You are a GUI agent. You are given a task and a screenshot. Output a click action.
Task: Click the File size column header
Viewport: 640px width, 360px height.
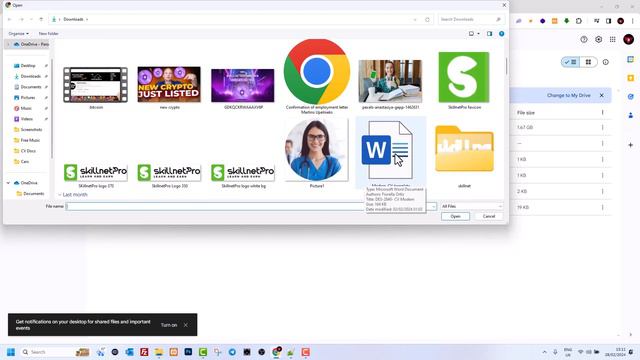point(526,112)
